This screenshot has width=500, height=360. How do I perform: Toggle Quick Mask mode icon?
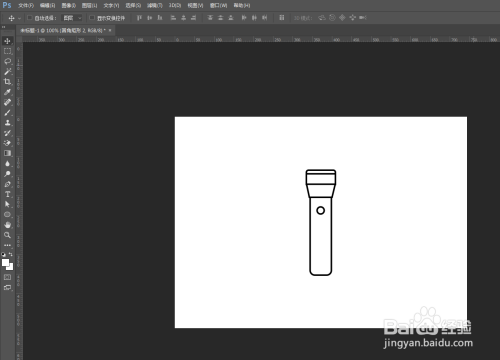(x=7, y=277)
